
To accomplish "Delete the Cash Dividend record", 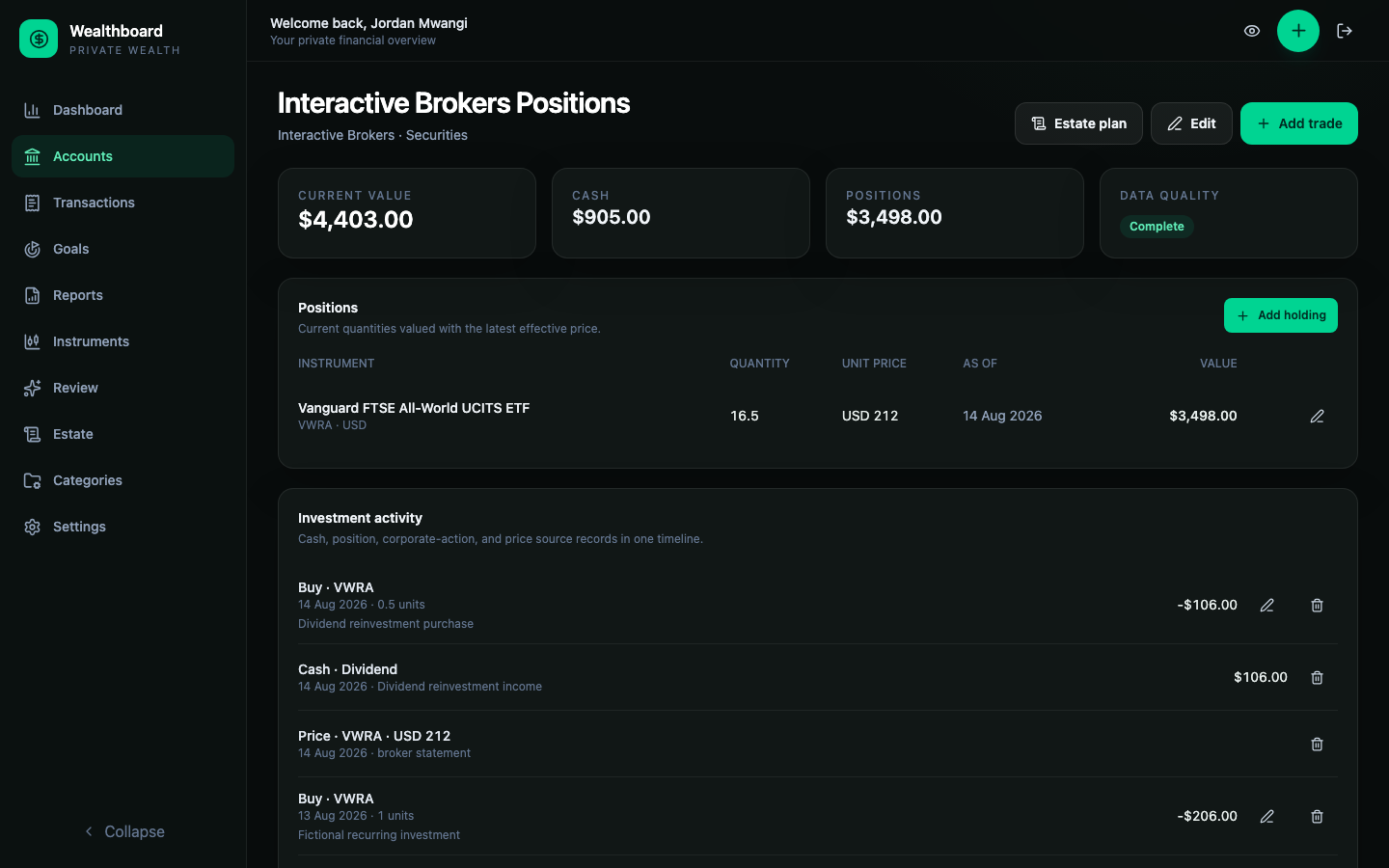I will (x=1317, y=677).
